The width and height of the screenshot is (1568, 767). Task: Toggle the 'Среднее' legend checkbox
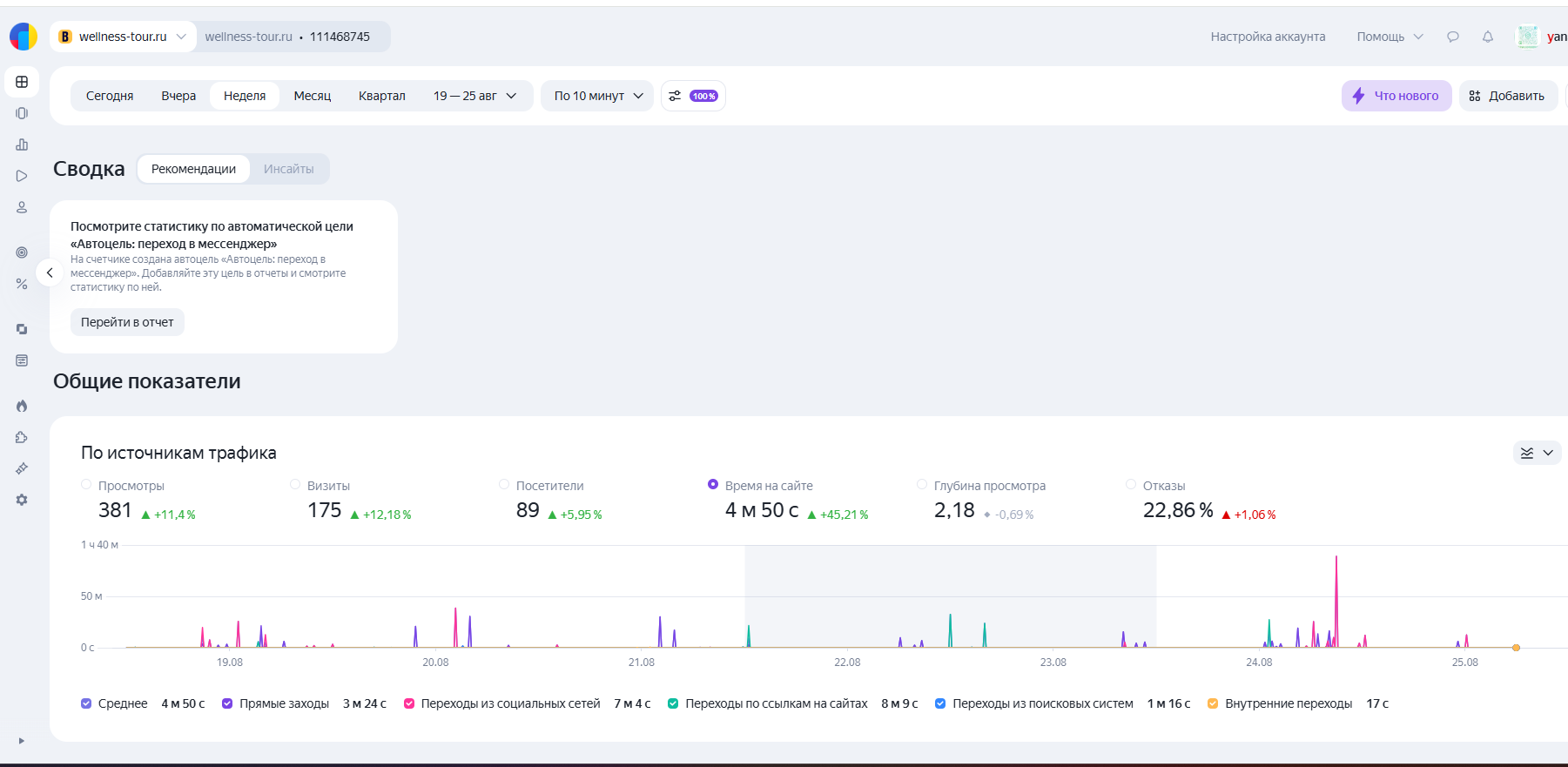[86, 703]
